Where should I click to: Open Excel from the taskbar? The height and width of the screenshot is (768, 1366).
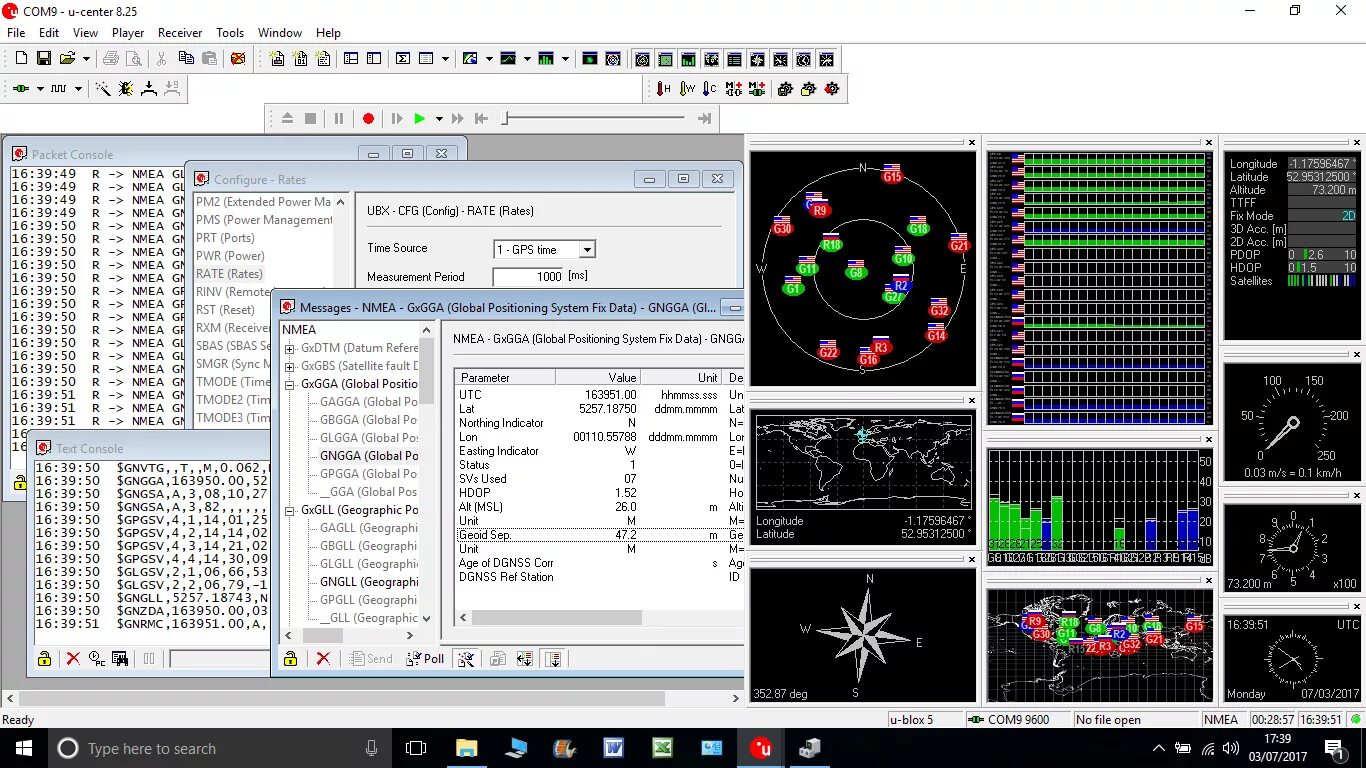point(663,748)
